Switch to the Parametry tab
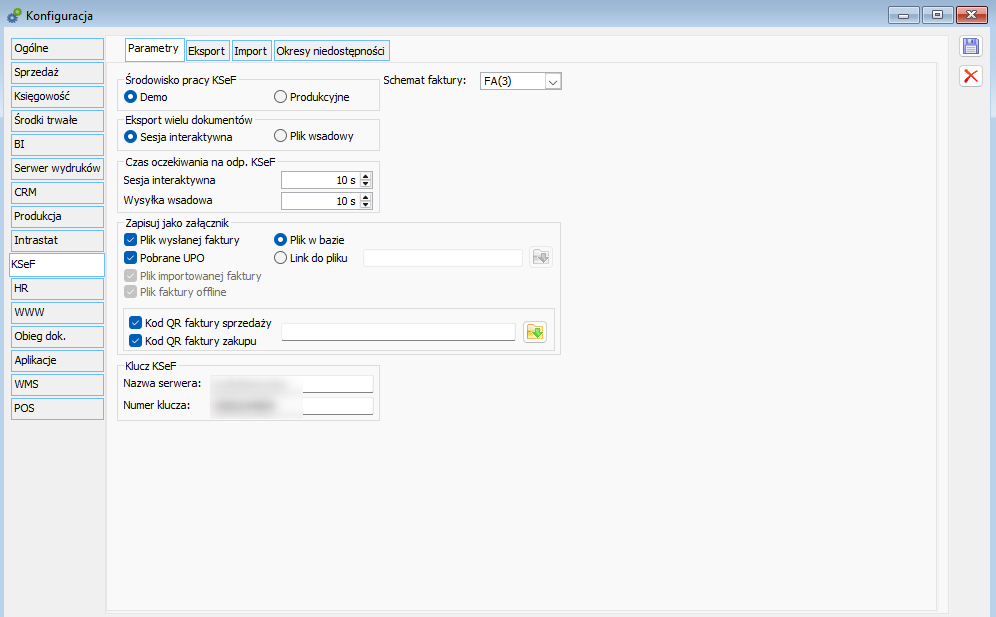The height and width of the screenshot is (617, 996). [154, 49]
